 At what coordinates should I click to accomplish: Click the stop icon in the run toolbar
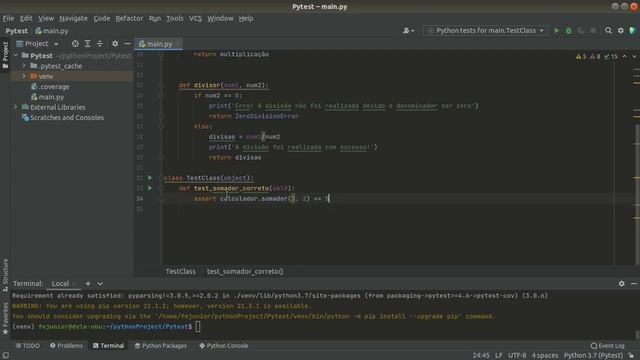[593, 31]
